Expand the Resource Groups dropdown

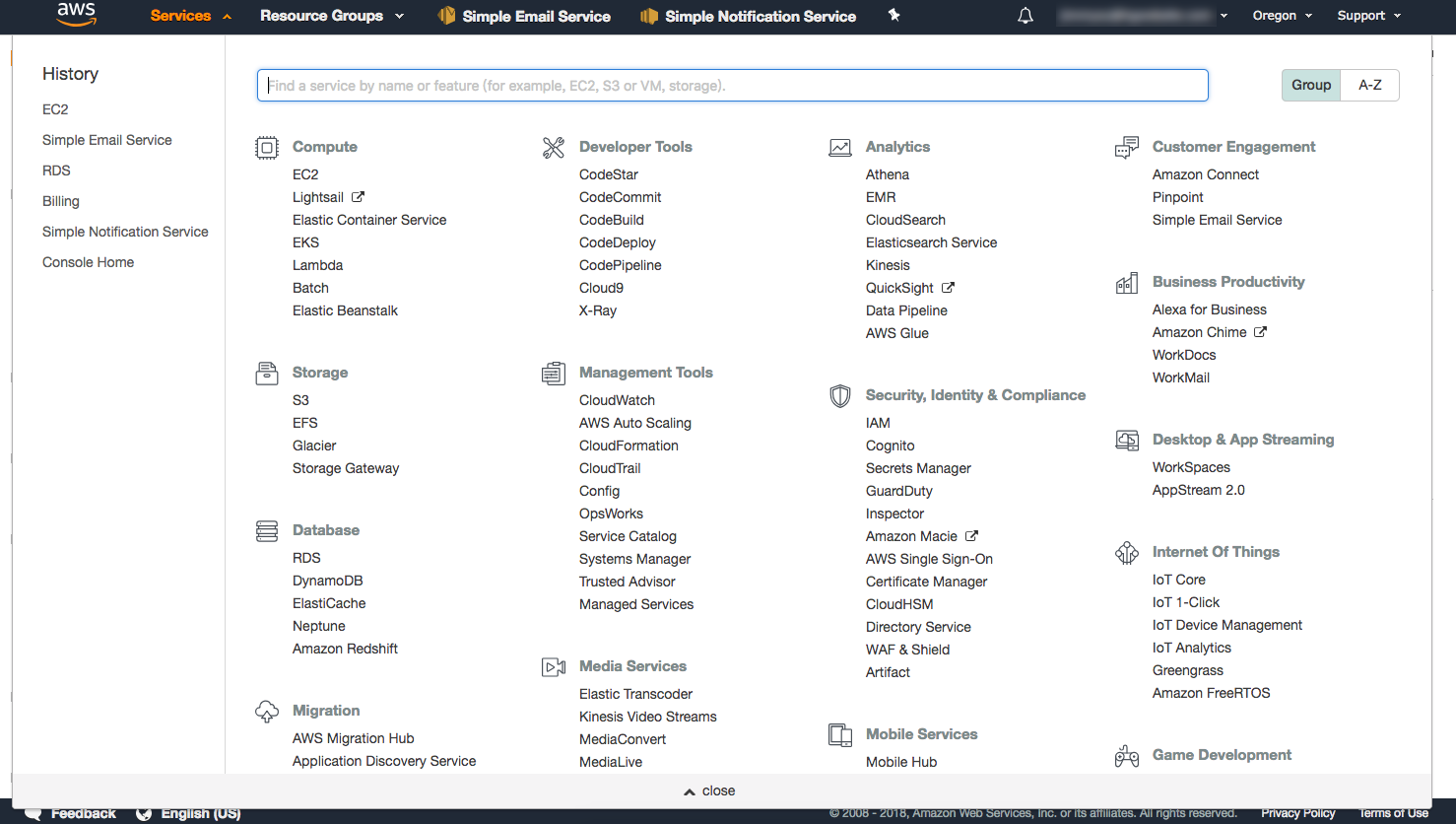331,16
